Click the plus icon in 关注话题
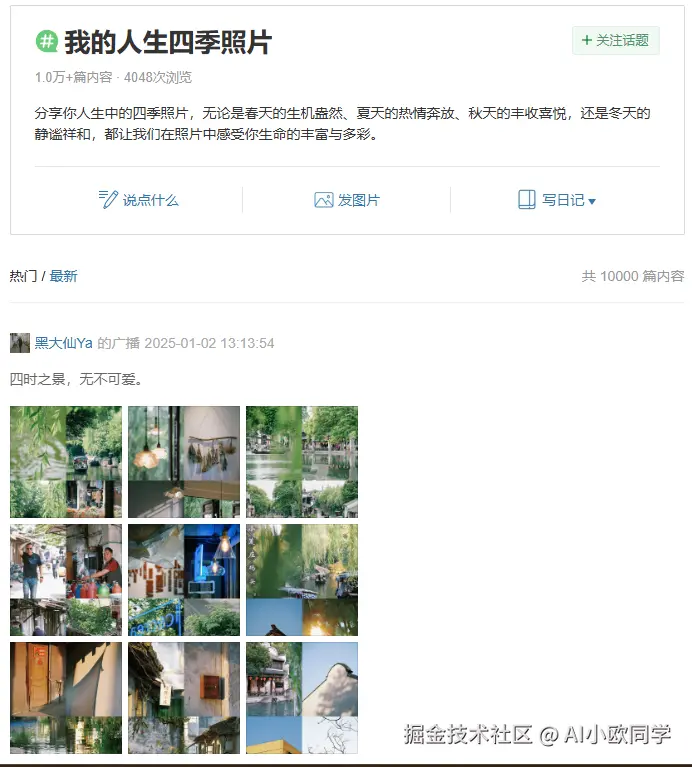Screen dimensions: 692x767 point(587,40)
